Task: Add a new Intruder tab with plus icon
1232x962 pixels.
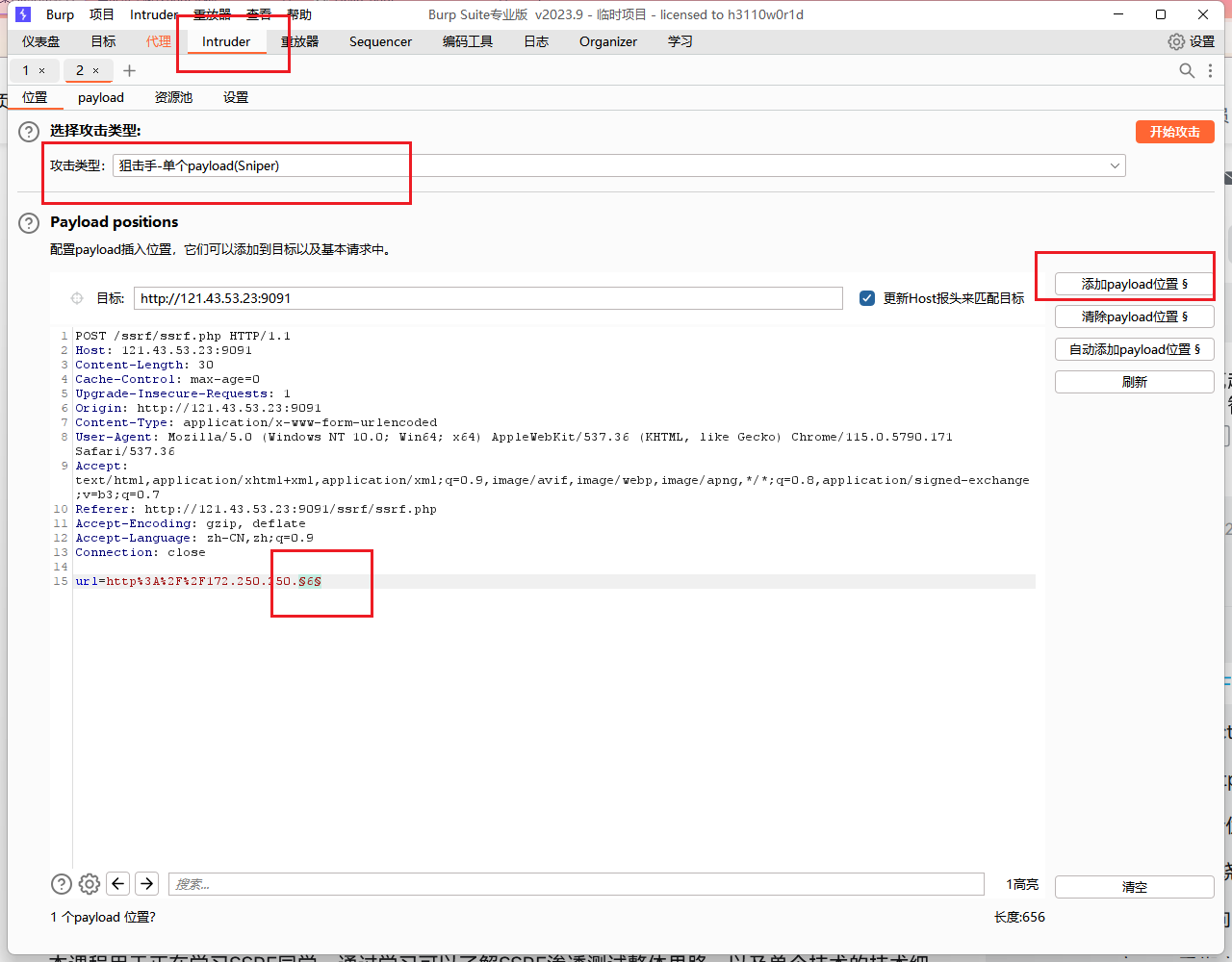Action: [129, 70]
